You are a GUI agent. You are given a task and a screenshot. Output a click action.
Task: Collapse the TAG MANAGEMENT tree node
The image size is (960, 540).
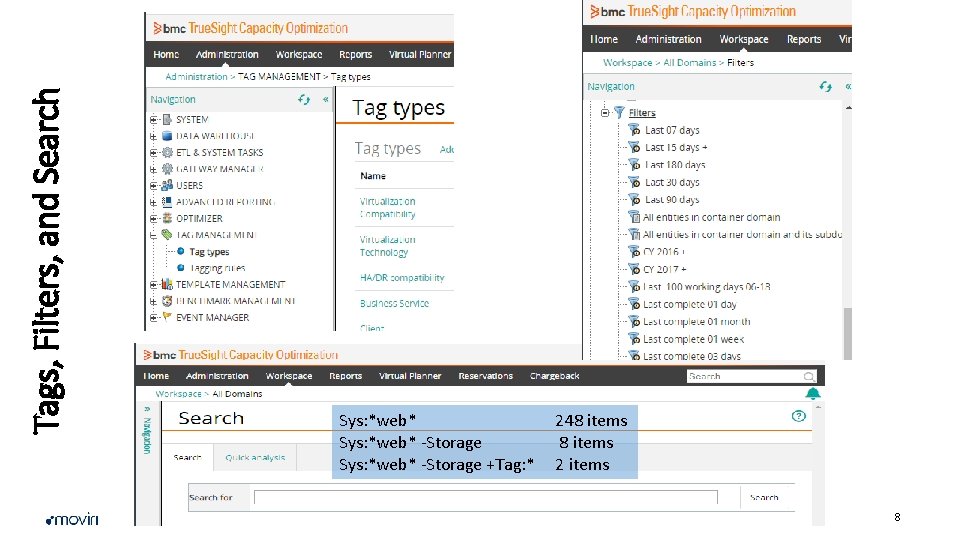[154, 235]
